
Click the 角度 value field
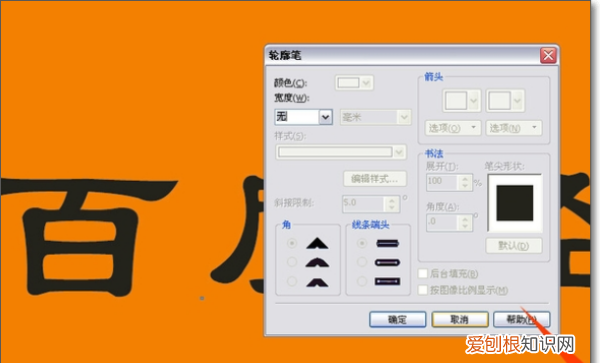[x=442, y=223]
